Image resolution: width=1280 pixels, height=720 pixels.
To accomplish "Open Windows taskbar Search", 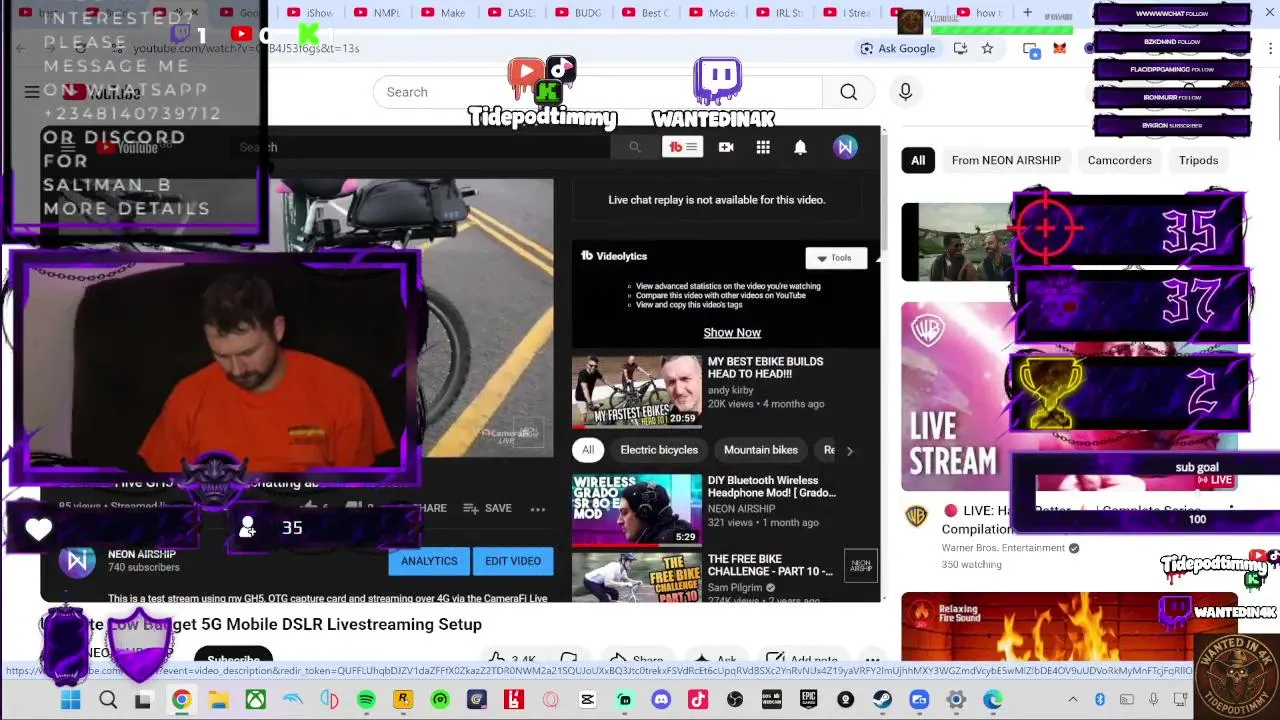I will tap(107, 700).
